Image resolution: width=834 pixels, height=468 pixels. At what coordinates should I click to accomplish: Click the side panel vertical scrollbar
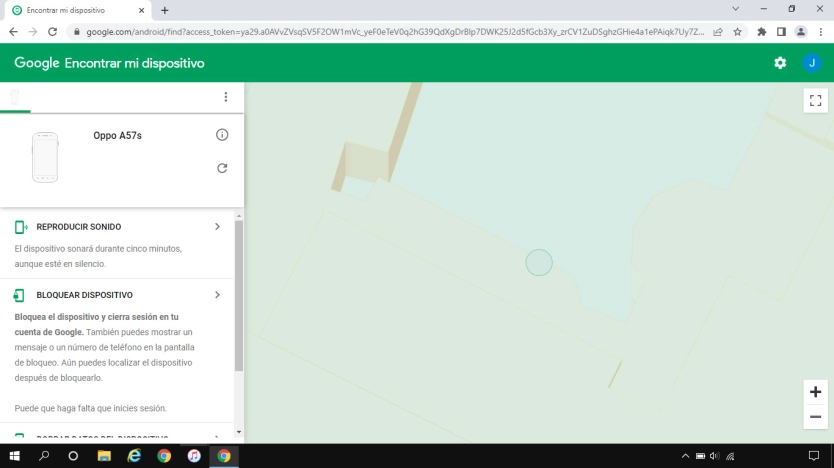pyautogui.click(x=239, y=296)
